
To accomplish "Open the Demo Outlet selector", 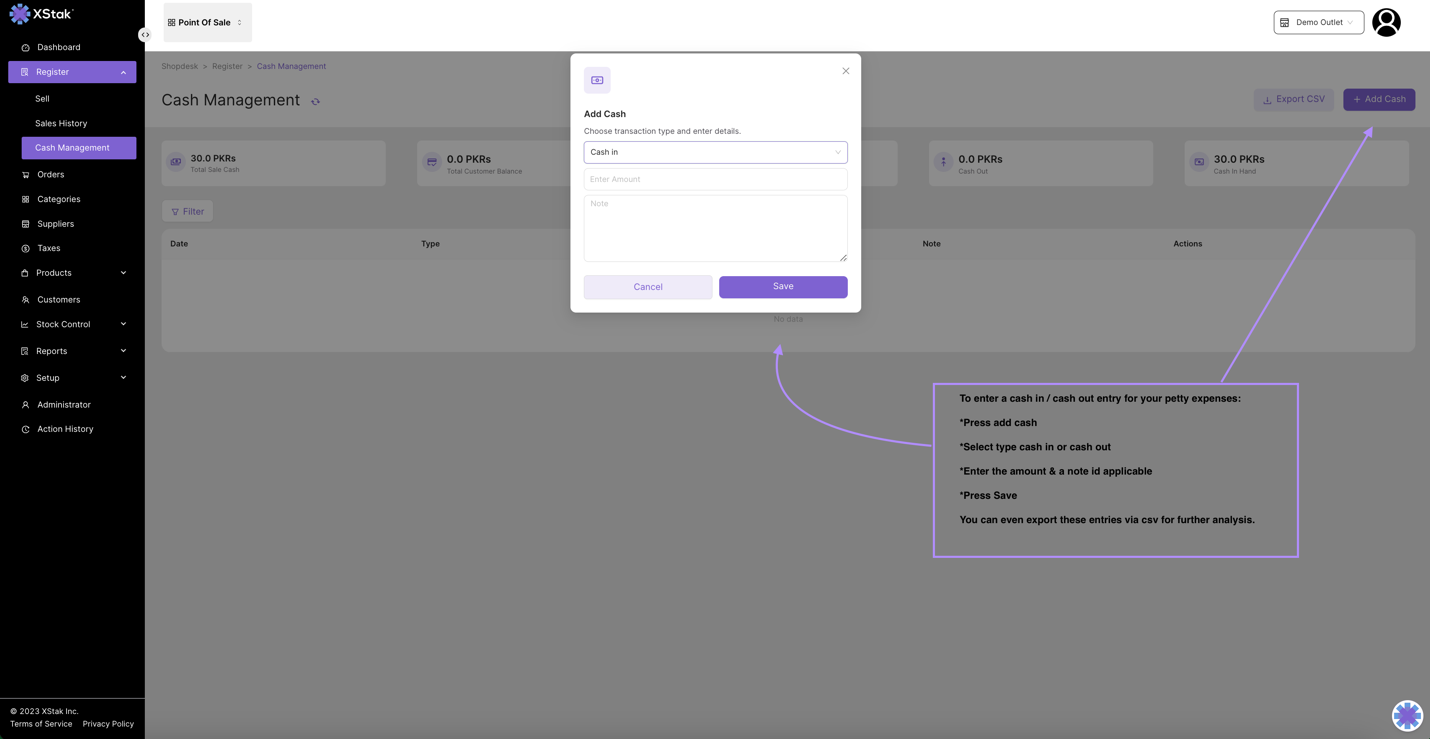I will point(1318,22).
